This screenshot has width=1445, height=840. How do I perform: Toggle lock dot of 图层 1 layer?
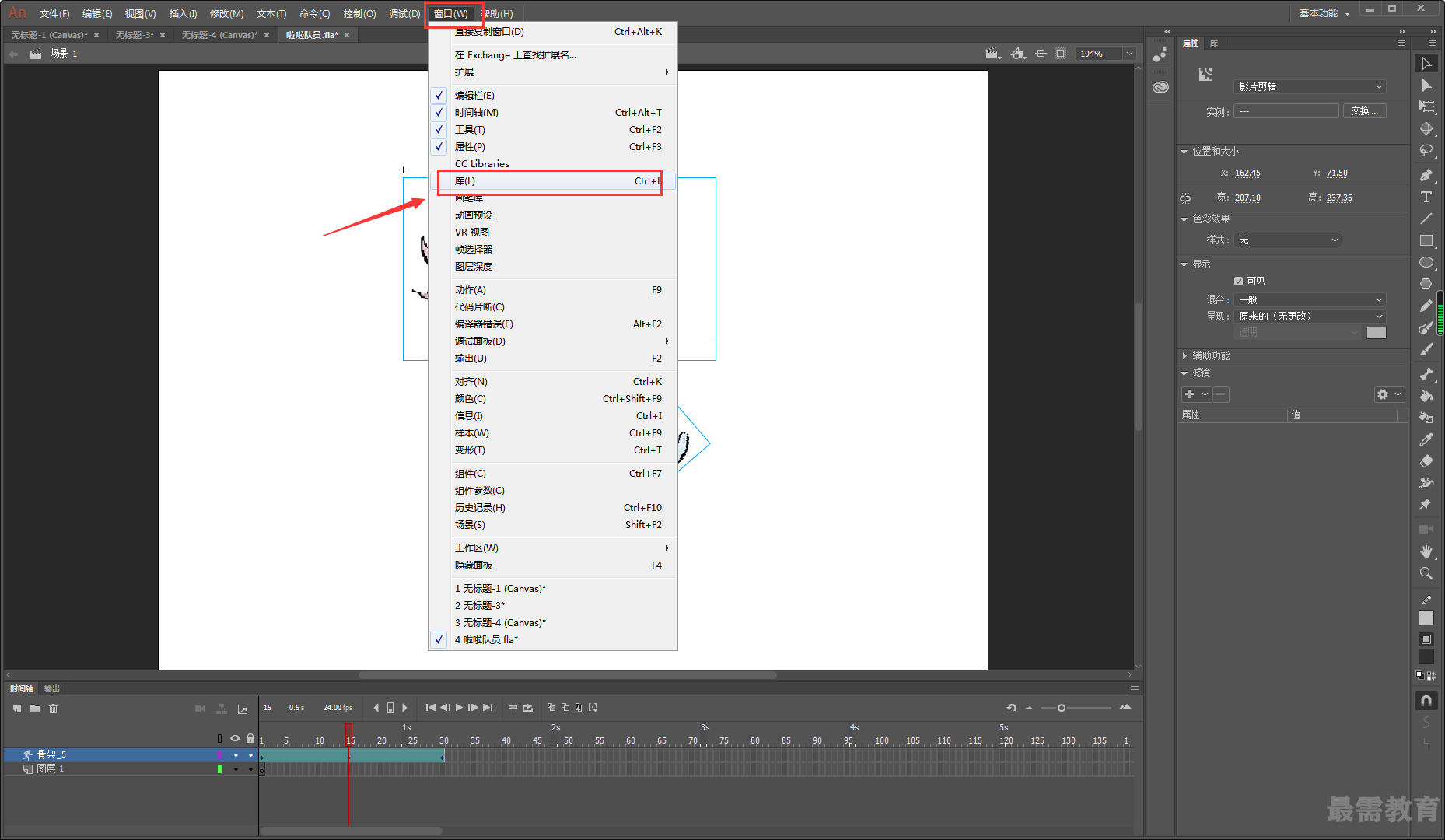coord(250,769)
